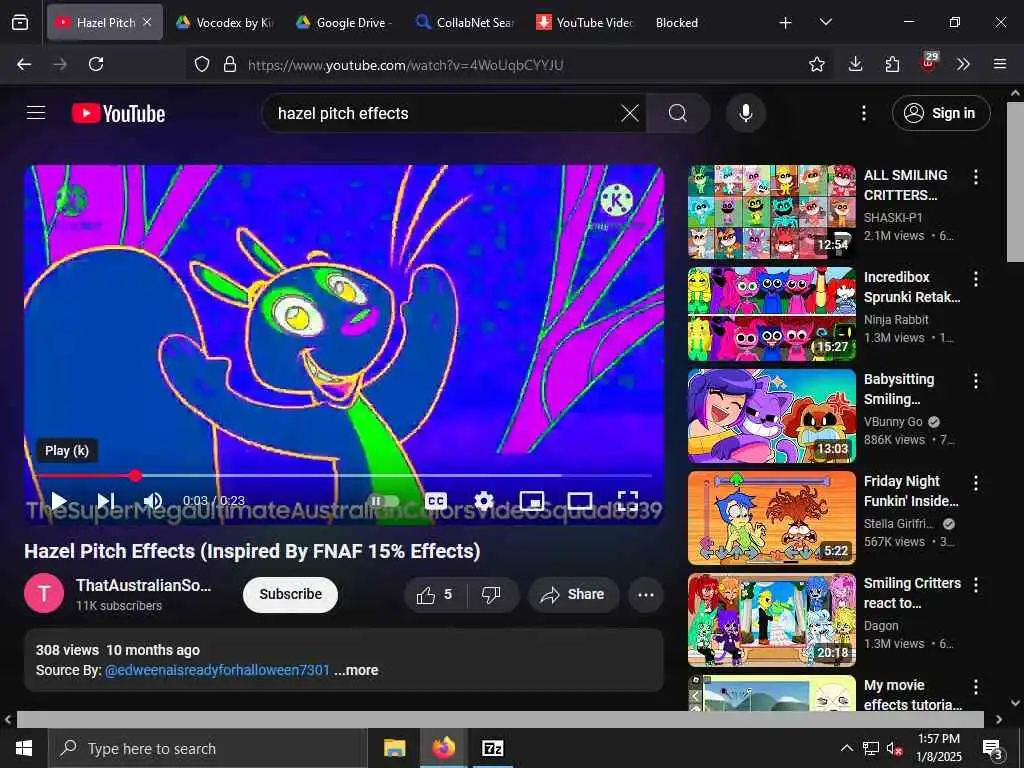Open browser extensions puzzle icon
Image resolution: width=1024 pixels, height=768 pixels.
892,64
